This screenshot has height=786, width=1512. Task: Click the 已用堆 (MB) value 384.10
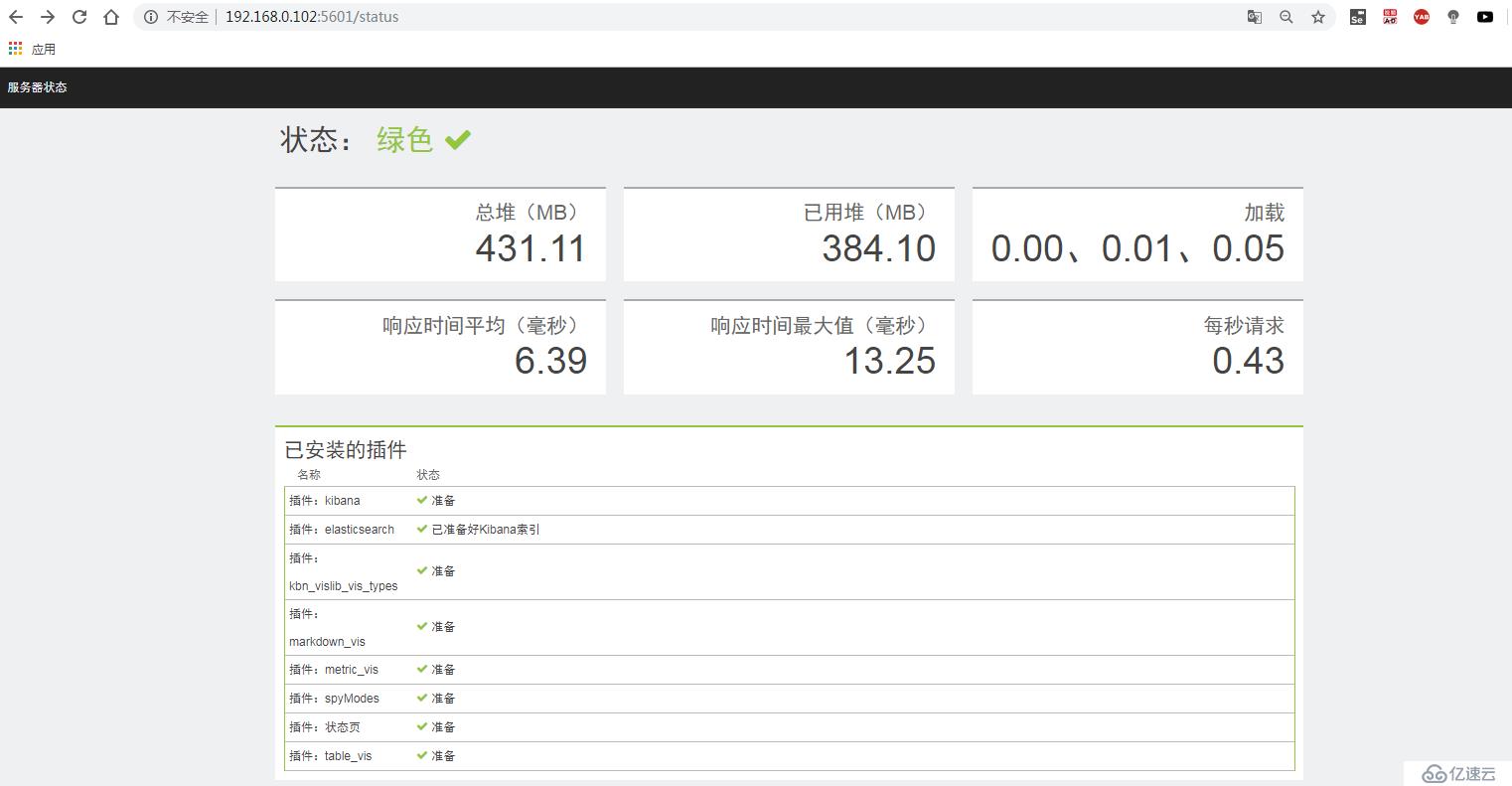coord(879,248)
